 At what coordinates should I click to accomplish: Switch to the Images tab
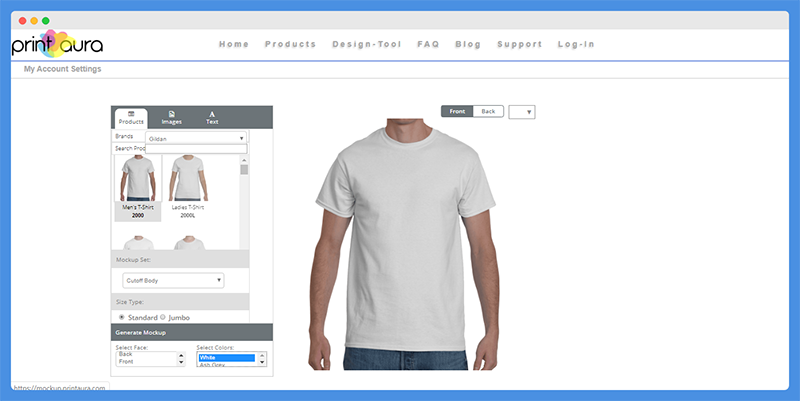point(171,118)
